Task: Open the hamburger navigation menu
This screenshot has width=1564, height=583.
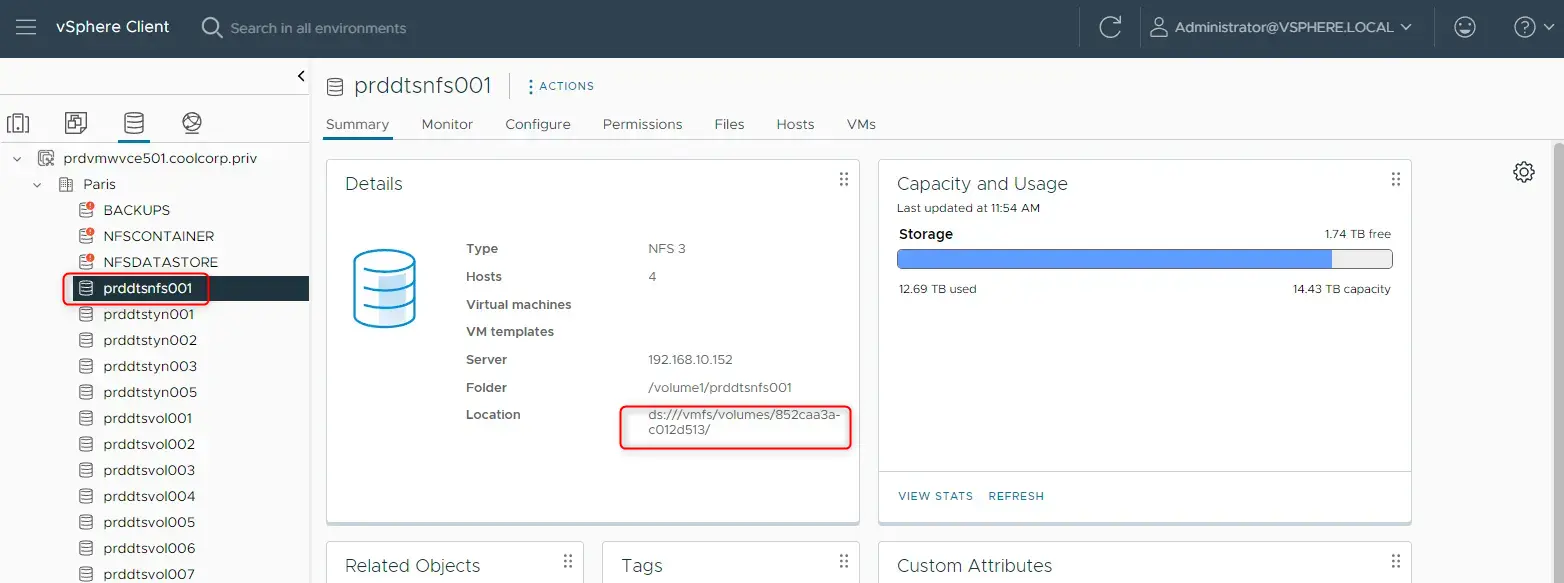Action: (26, 27)
